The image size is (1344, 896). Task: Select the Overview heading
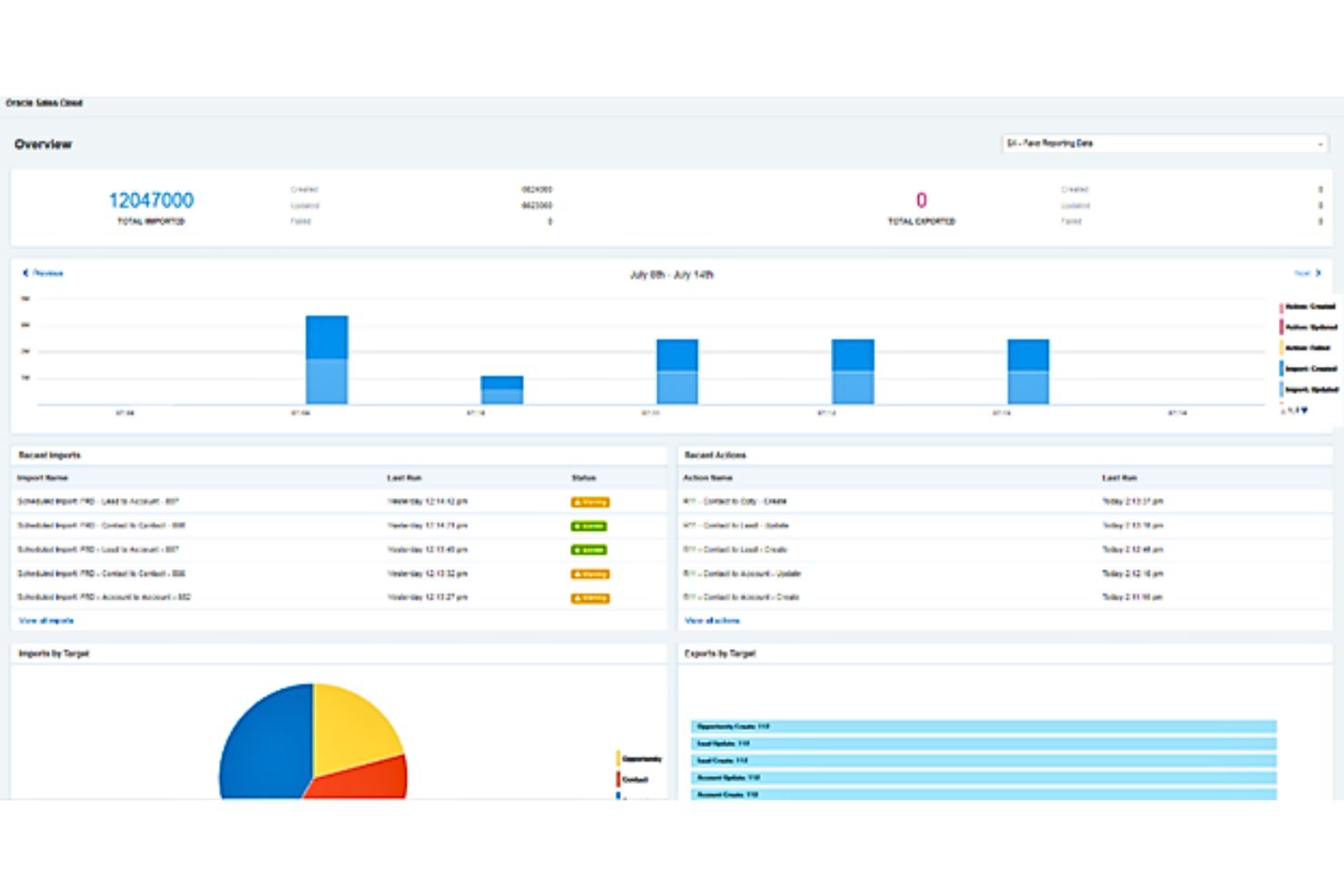click(x=44, y=143)
